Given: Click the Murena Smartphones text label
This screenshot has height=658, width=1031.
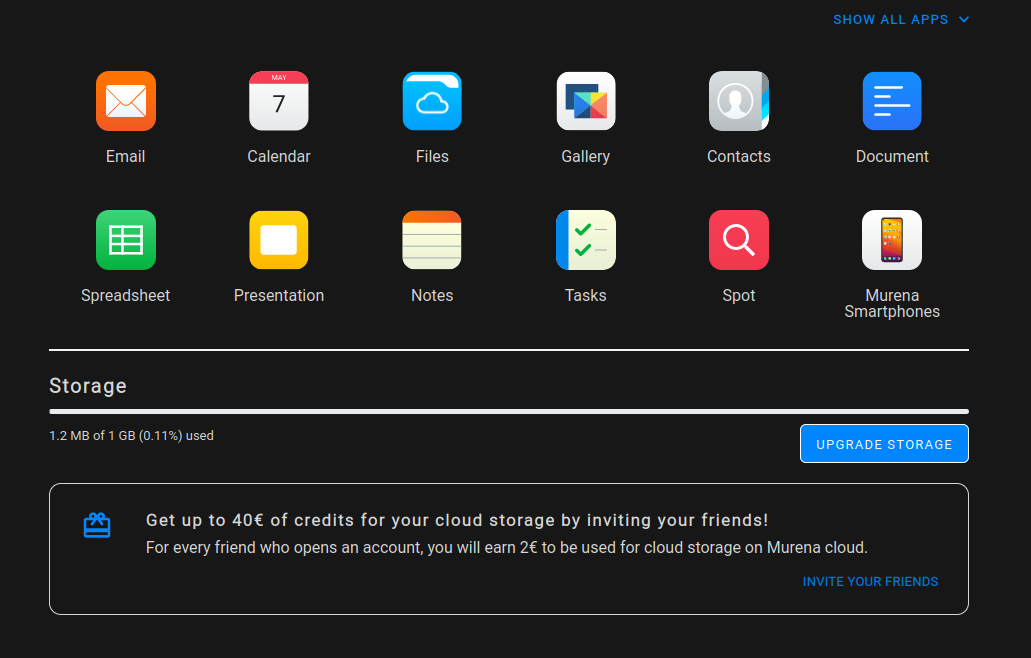Looking at the screenshot, I should click(x=892, y=303).
